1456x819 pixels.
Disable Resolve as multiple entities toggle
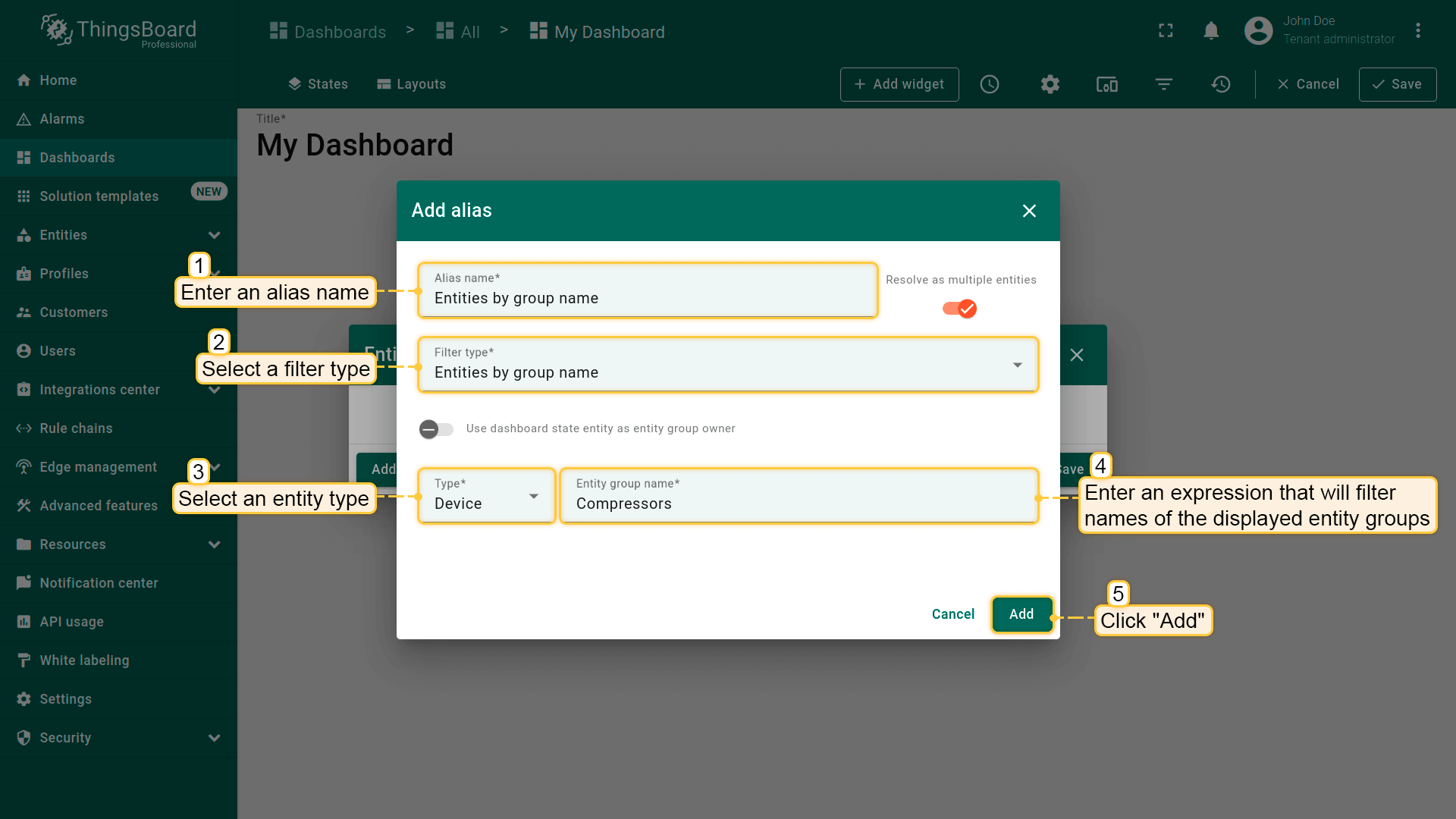(x=959, y=309)
